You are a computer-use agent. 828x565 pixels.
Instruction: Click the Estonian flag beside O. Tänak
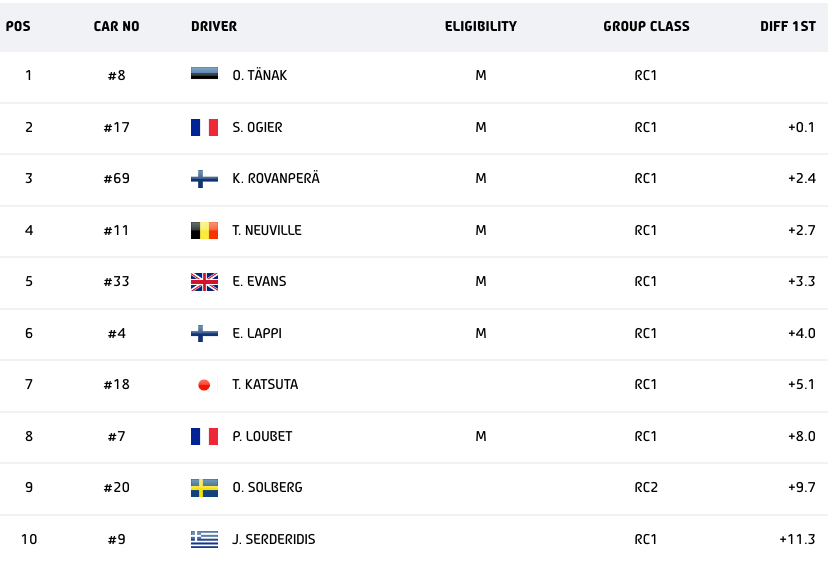(x=204, y=75)
